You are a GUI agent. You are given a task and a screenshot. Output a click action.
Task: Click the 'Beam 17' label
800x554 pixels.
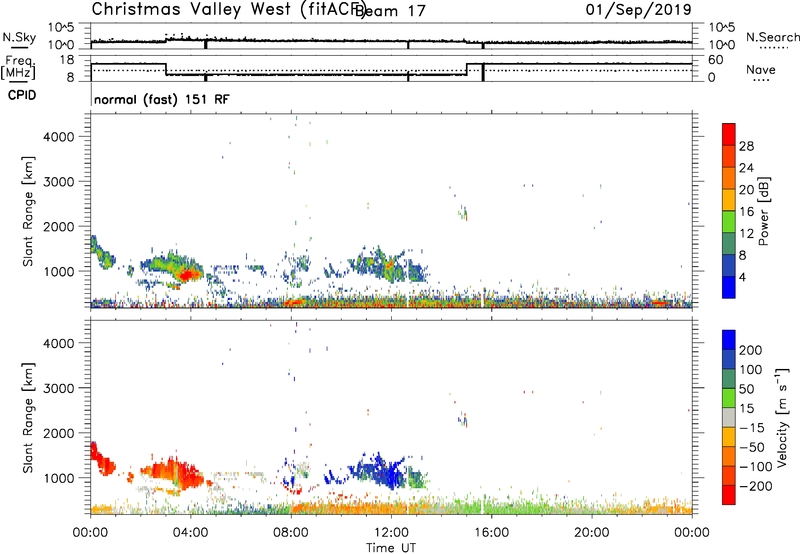coord(390,11)
